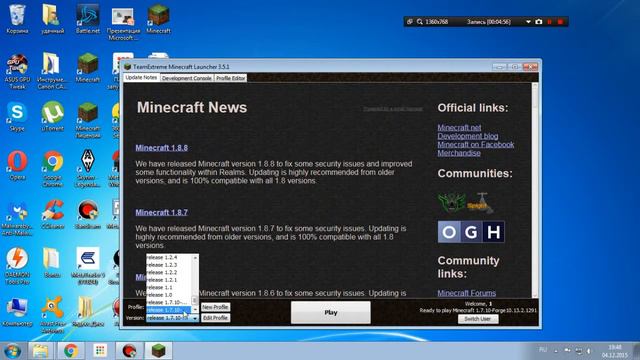
Task: Open the Minecraft 1.8.7 news link
Action: pos(162,212)
